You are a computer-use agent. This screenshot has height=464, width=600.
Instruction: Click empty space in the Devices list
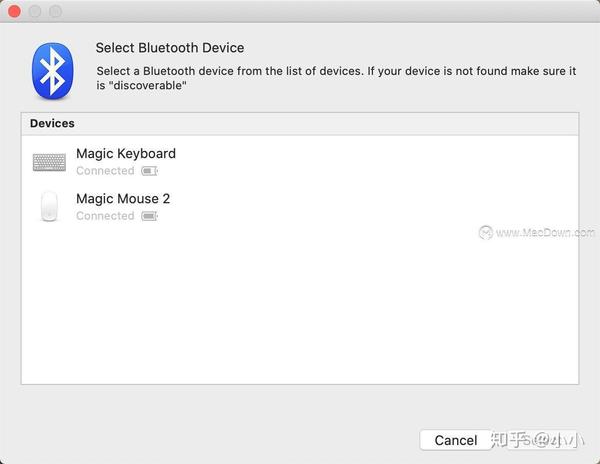pyautogui.click(x=300, y=306)
